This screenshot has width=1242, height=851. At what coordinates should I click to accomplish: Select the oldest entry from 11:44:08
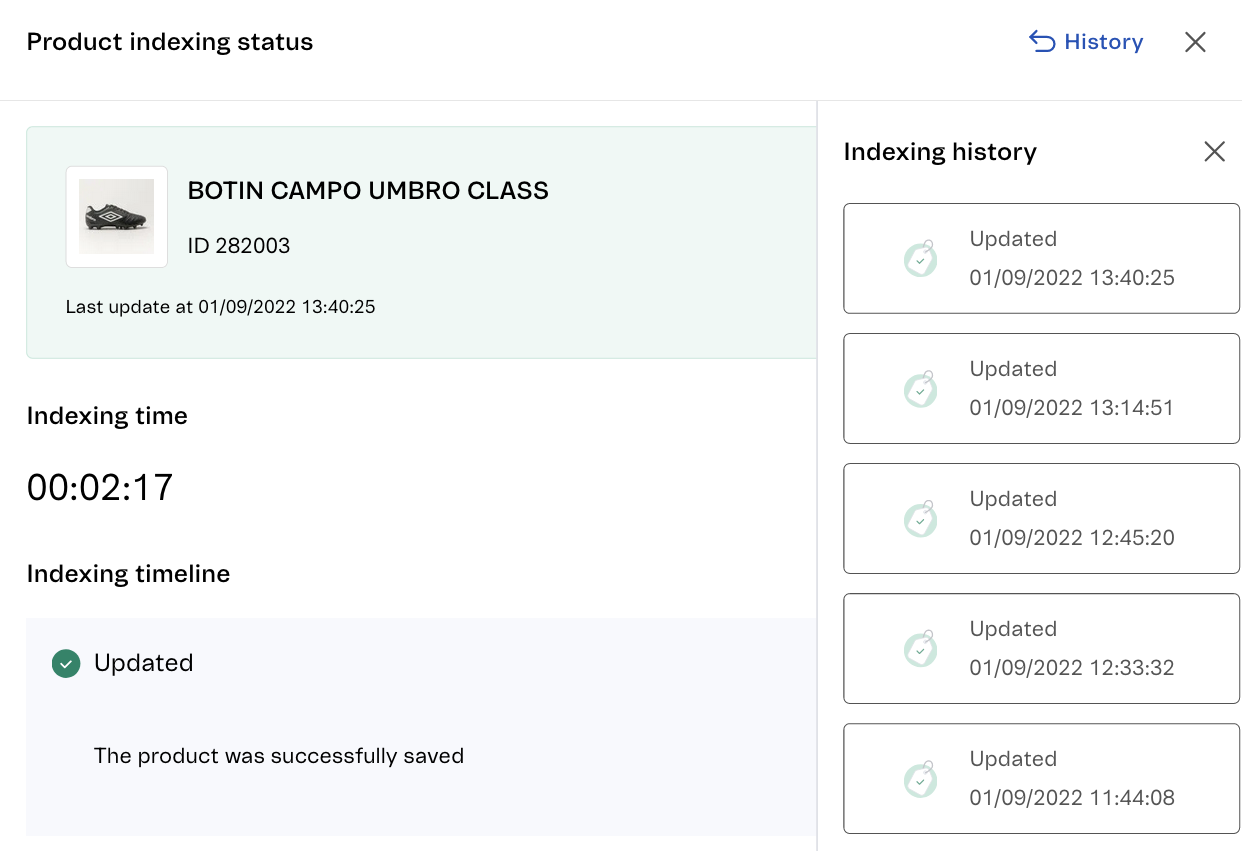[x=1042, y=778]
